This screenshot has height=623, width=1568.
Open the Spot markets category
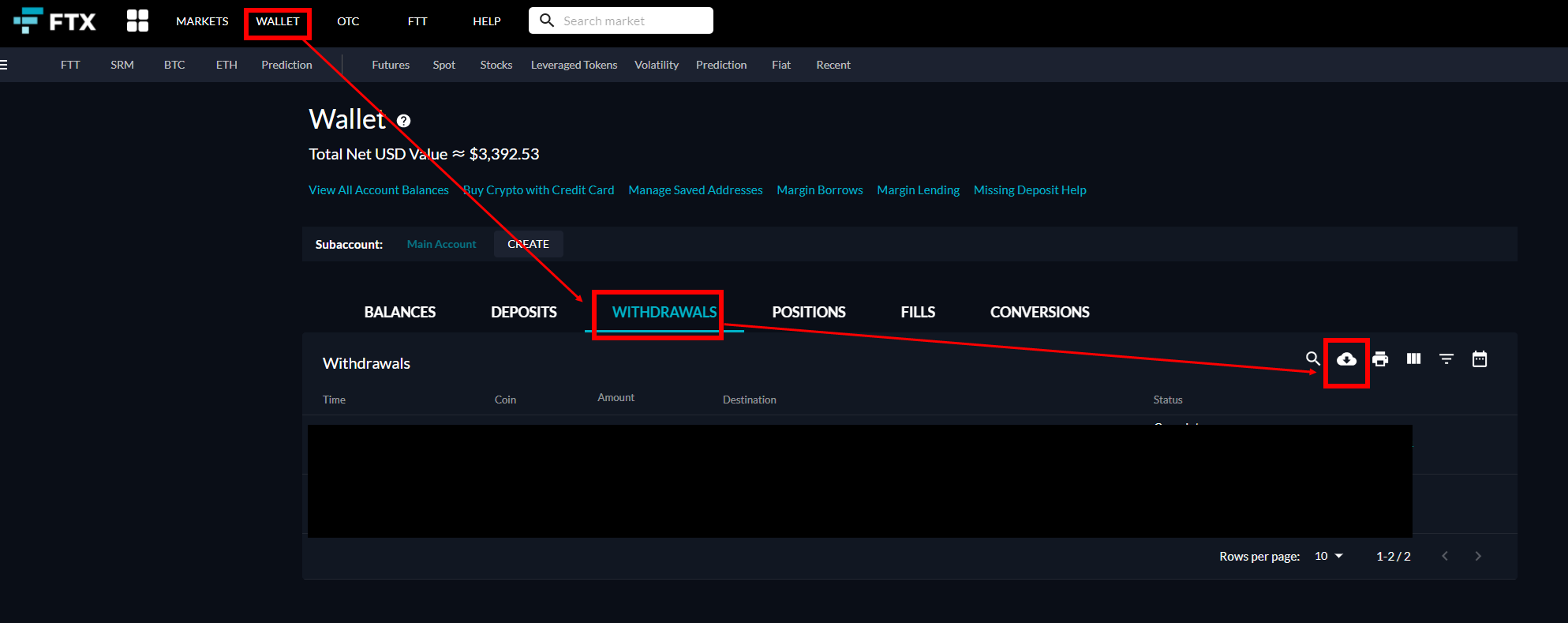click(444, 65)
